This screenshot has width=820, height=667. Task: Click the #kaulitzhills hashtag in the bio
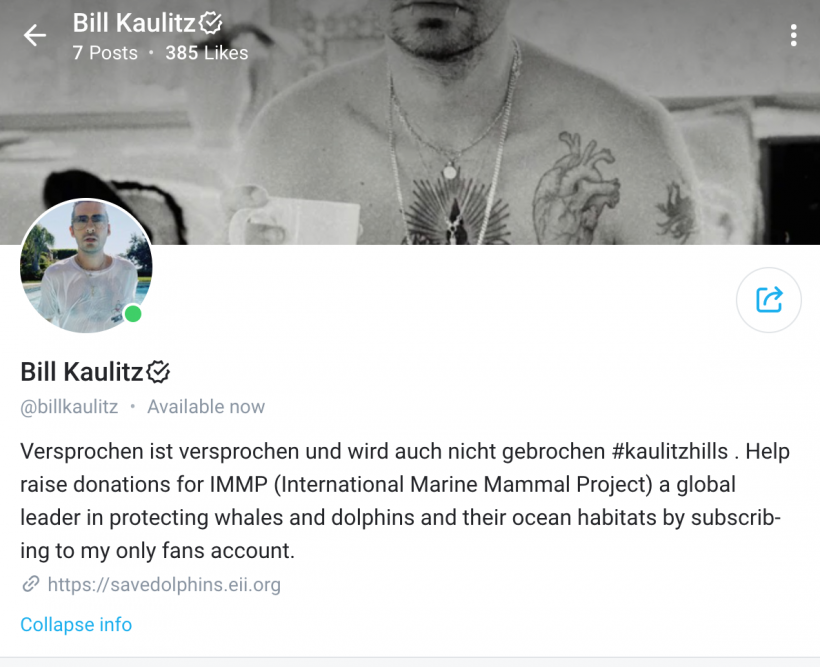(669, 451)
